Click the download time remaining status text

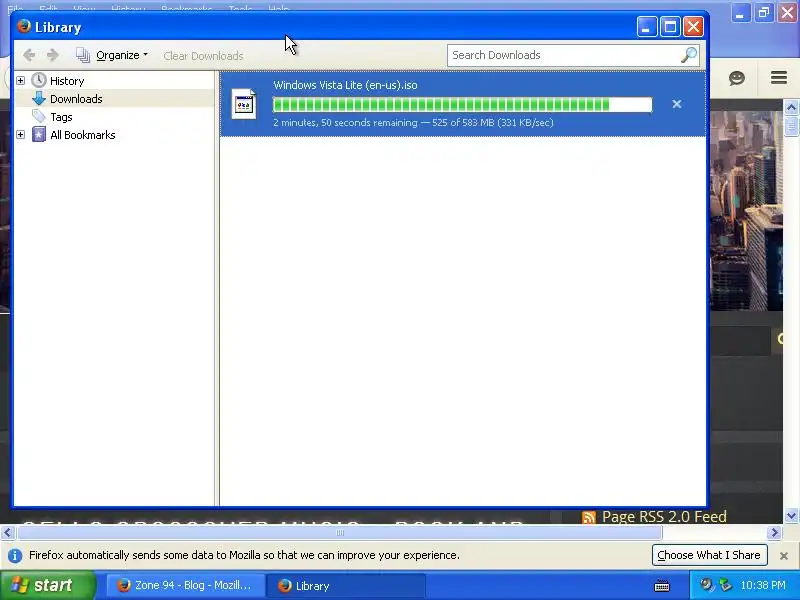[x=413, y=122]
